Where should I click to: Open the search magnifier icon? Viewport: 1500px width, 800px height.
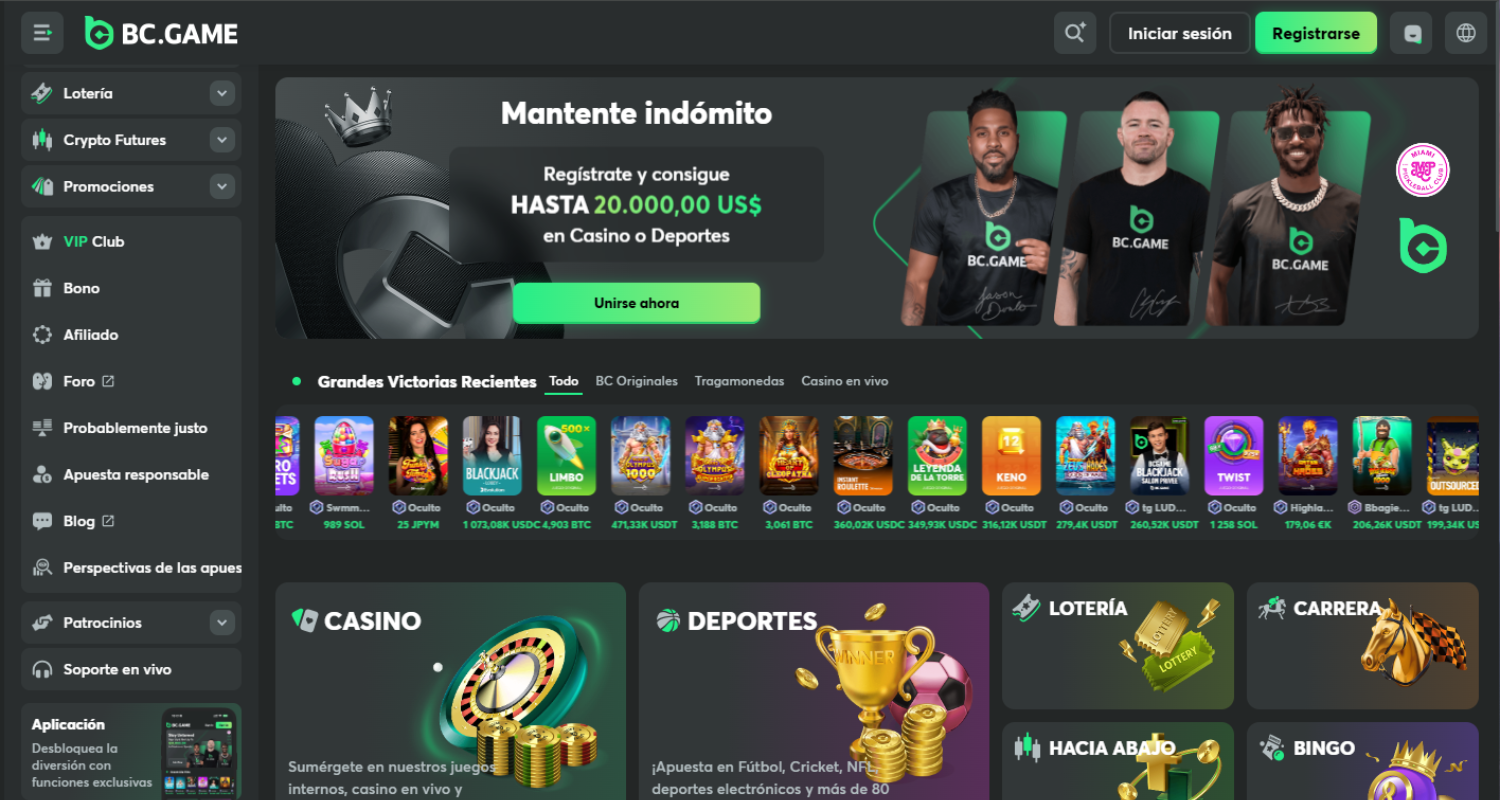pos(1075,33)
